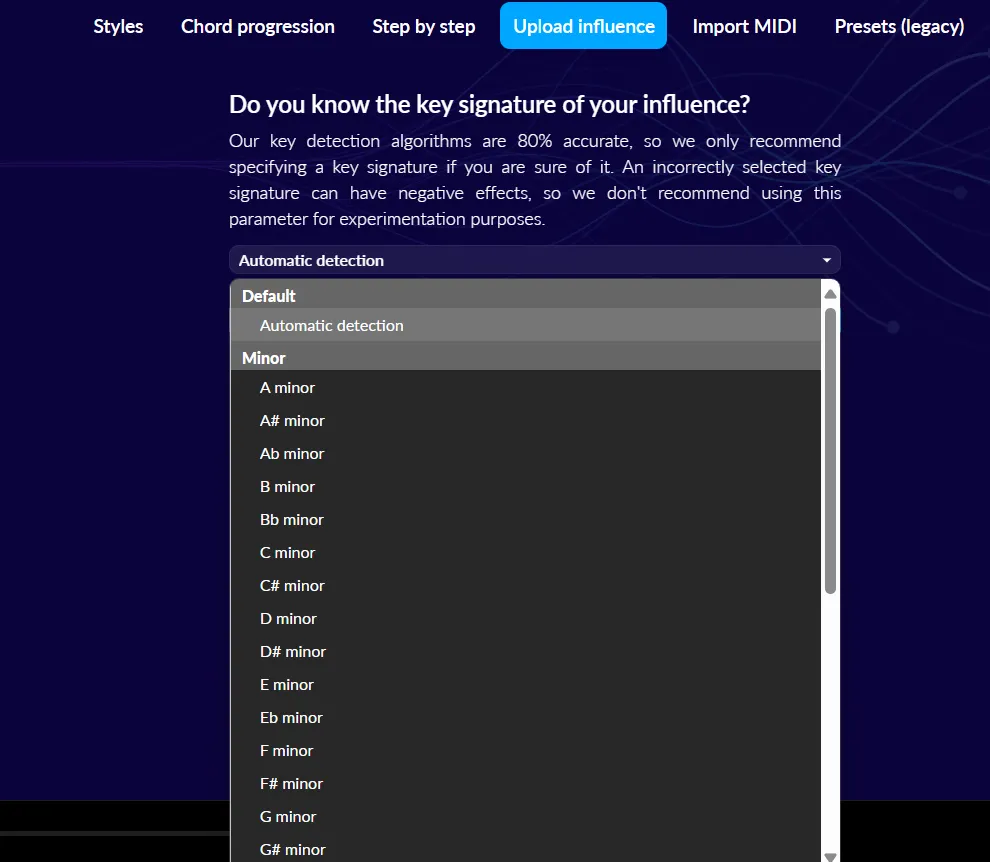Select C minor key option
The image size is (990, 862).
287,552
